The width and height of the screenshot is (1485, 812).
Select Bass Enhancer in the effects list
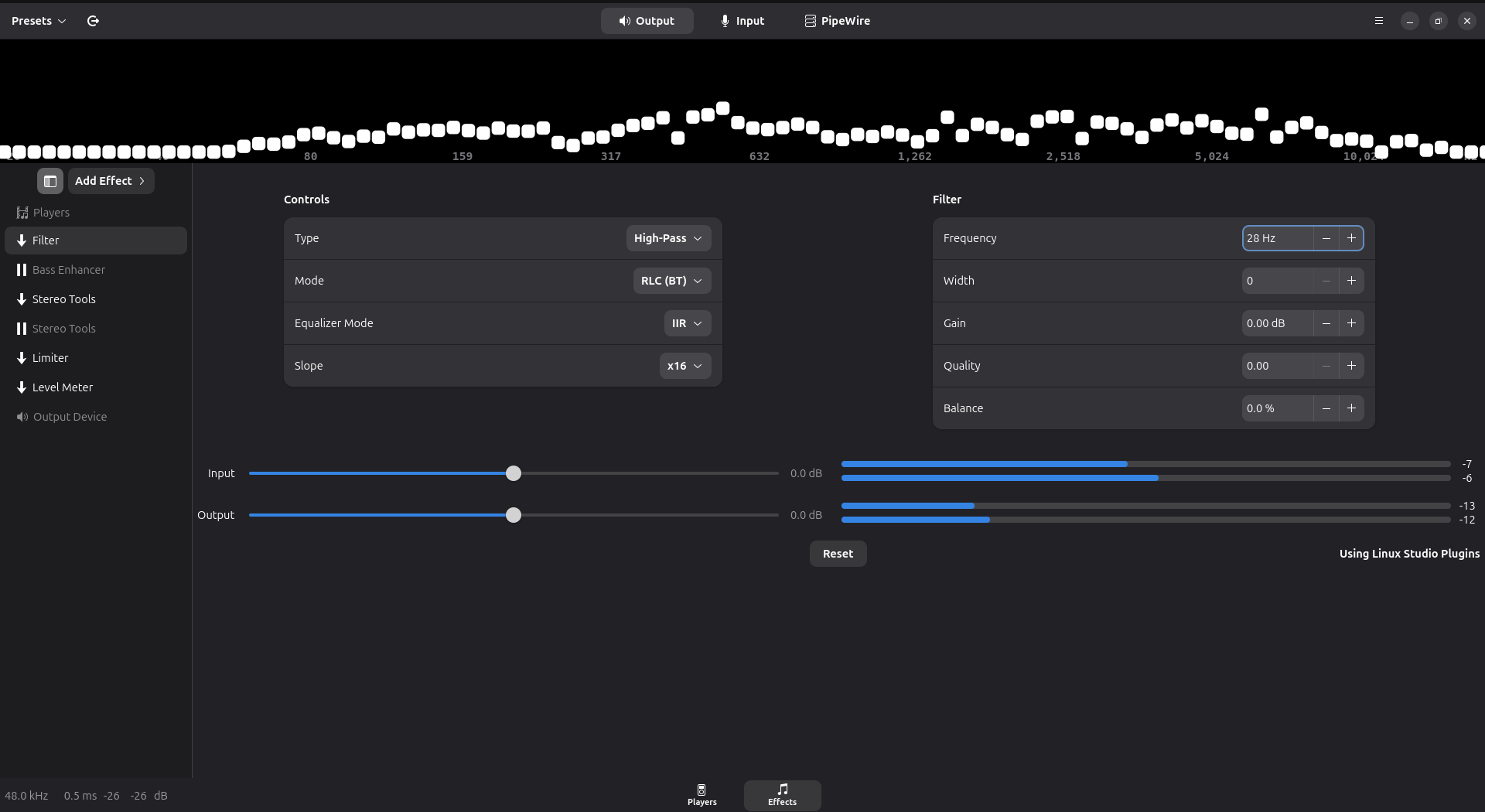(96, 270)
